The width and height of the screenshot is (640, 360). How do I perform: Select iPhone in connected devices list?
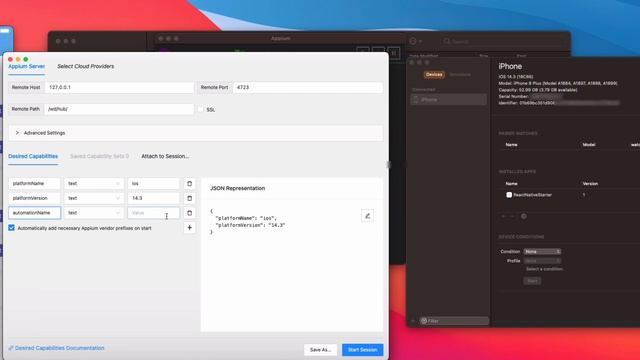tap(449, 100)
